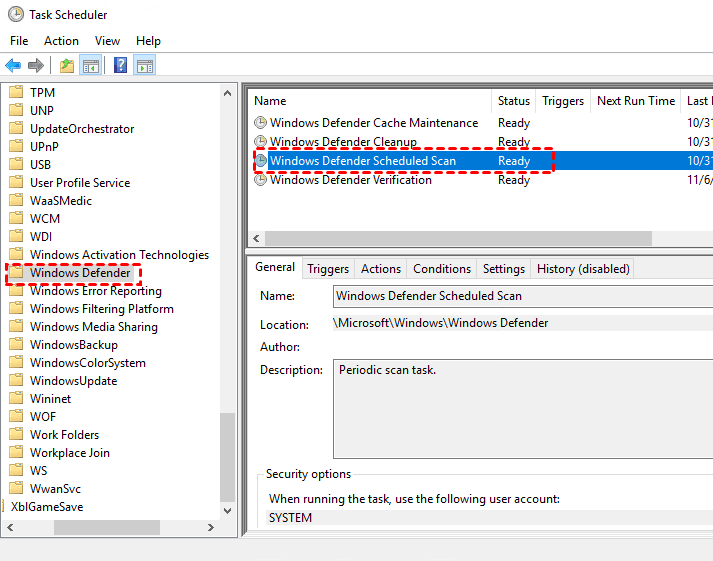
Task: Select Windows Error Reporting folder
Action: [x=96, y=291]
